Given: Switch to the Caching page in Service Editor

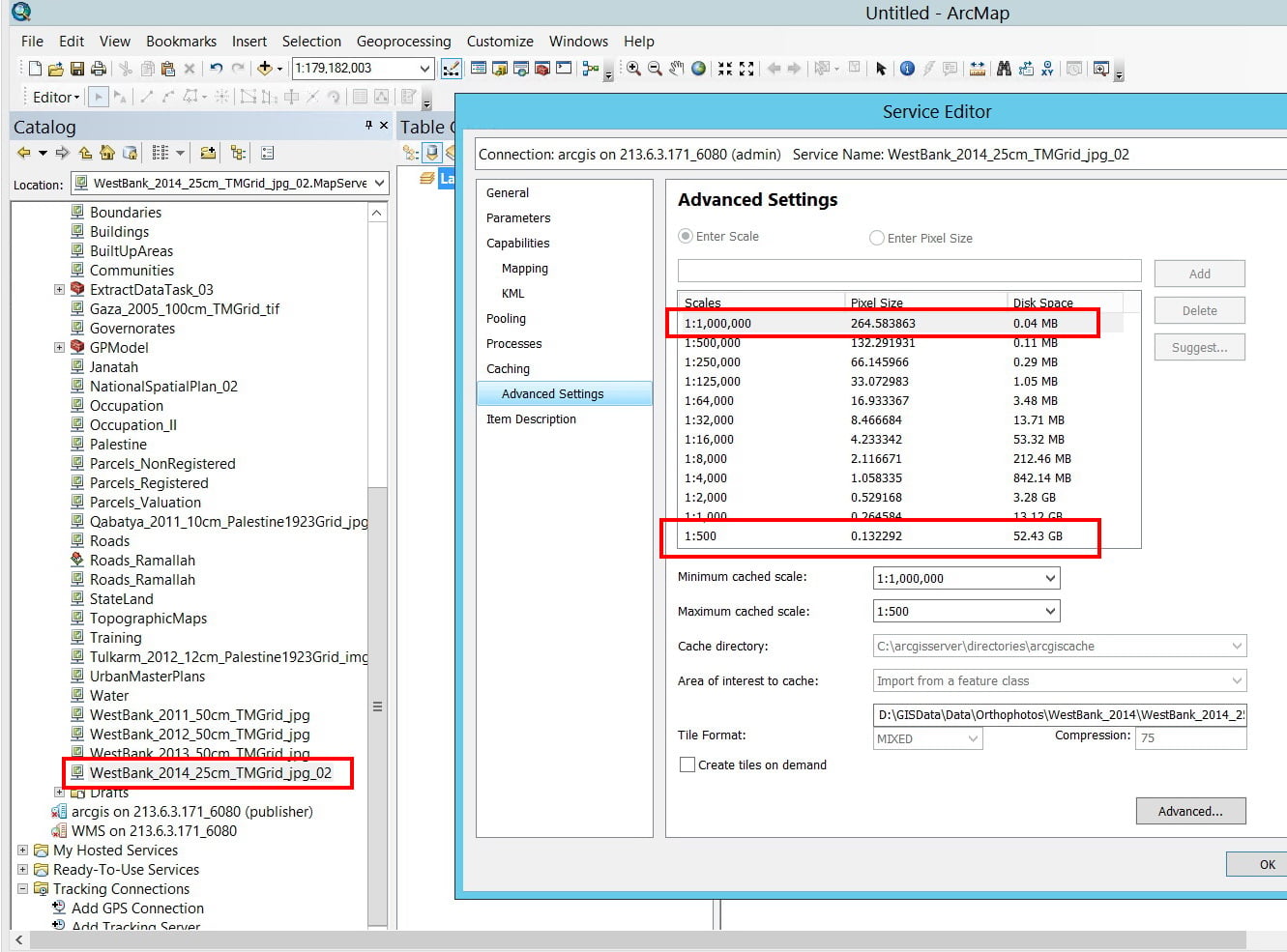Looking at the screenshot, I should tap(508, 368).
